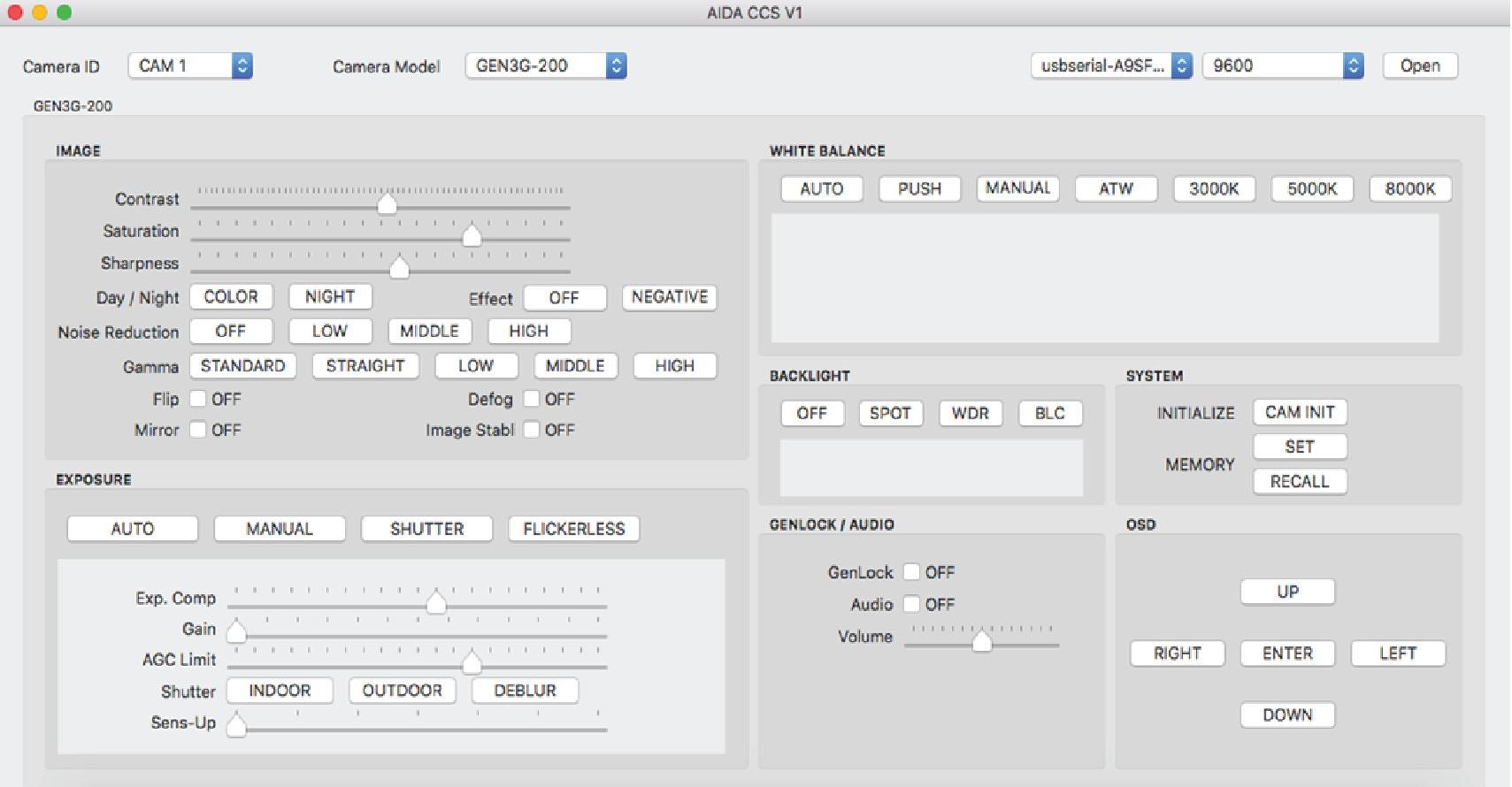Turn on Image Stabilizer checkbox
This screenshot has width=1512, height=787.
click(x=532, y=430)
